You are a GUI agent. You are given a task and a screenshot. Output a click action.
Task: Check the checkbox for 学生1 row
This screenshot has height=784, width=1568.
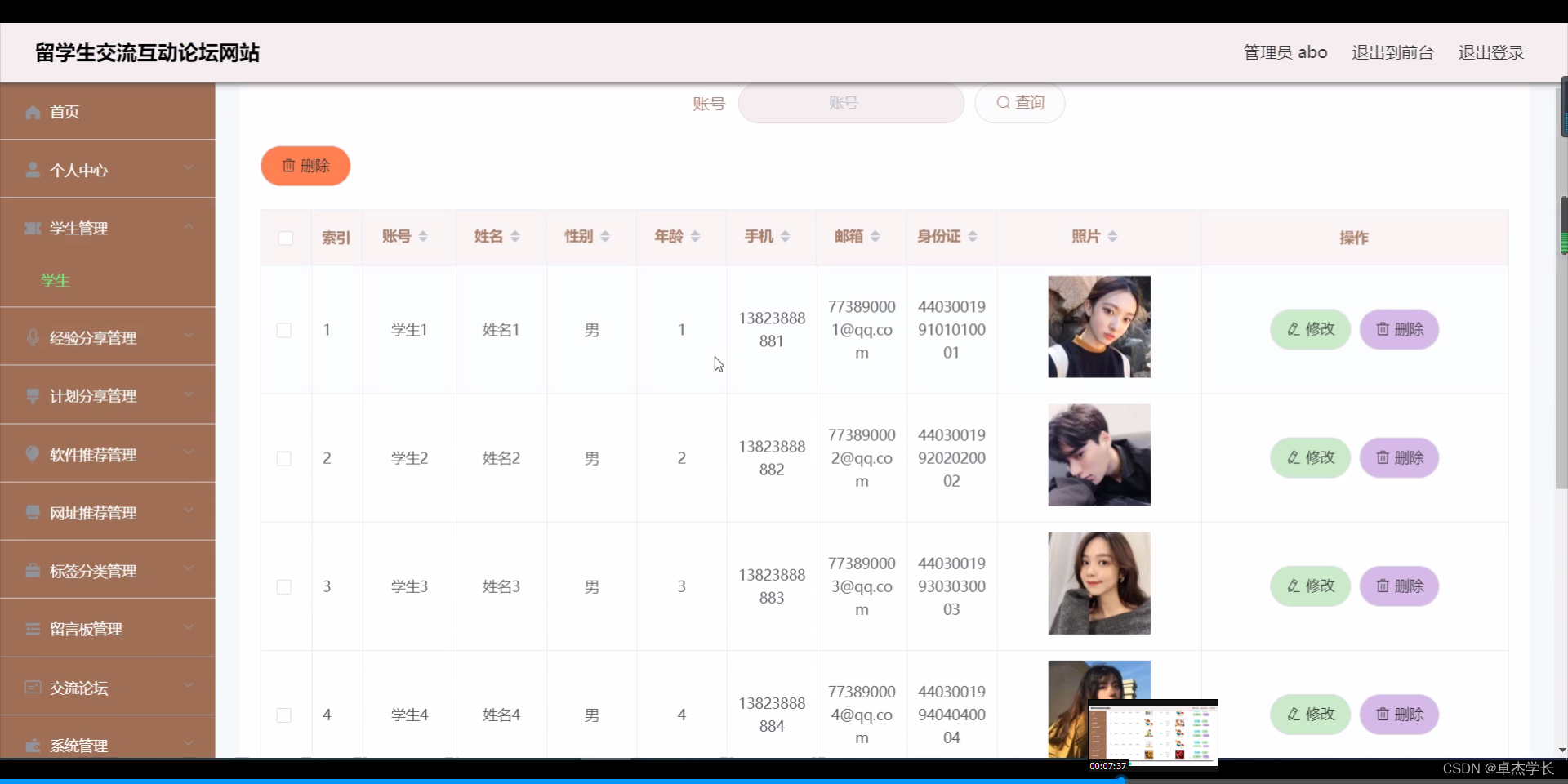tap(284, 330)
